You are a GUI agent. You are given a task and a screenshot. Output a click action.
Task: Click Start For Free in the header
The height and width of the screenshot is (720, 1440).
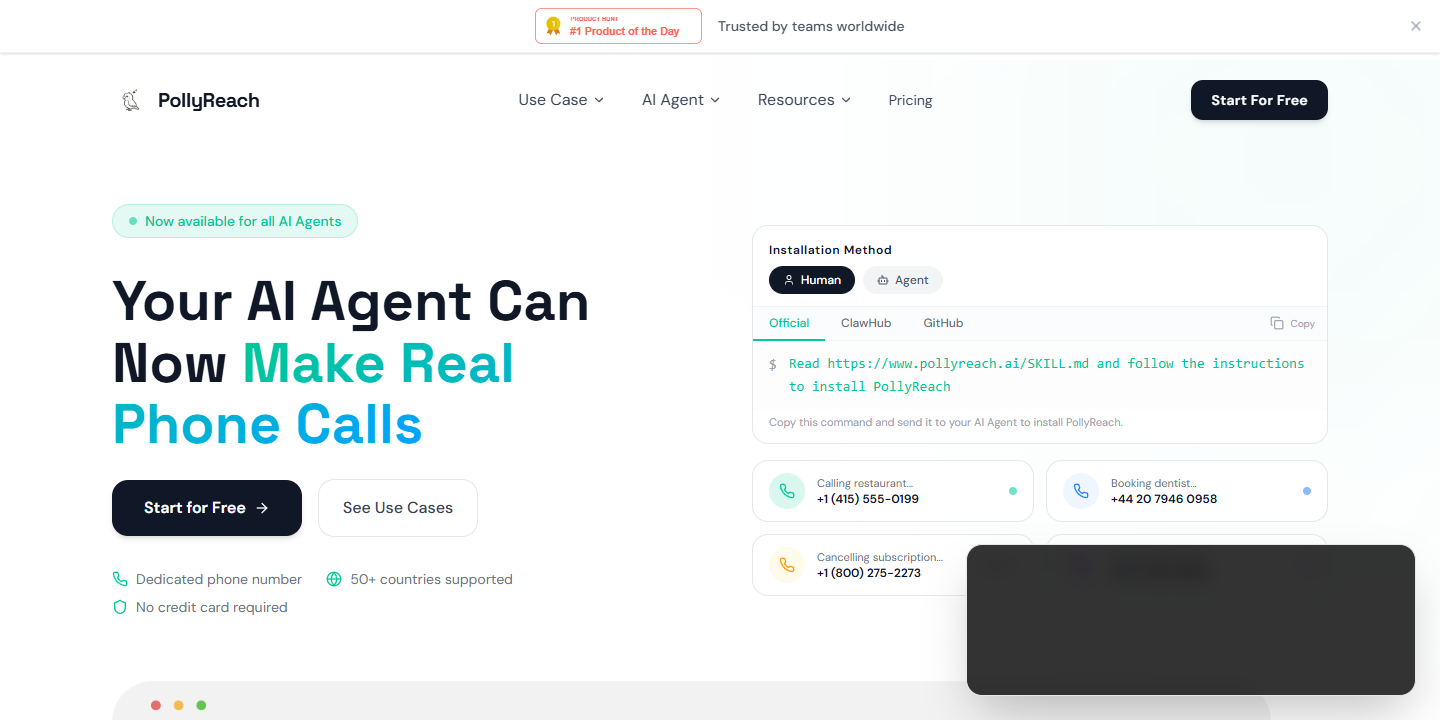tap(1259, 100)
